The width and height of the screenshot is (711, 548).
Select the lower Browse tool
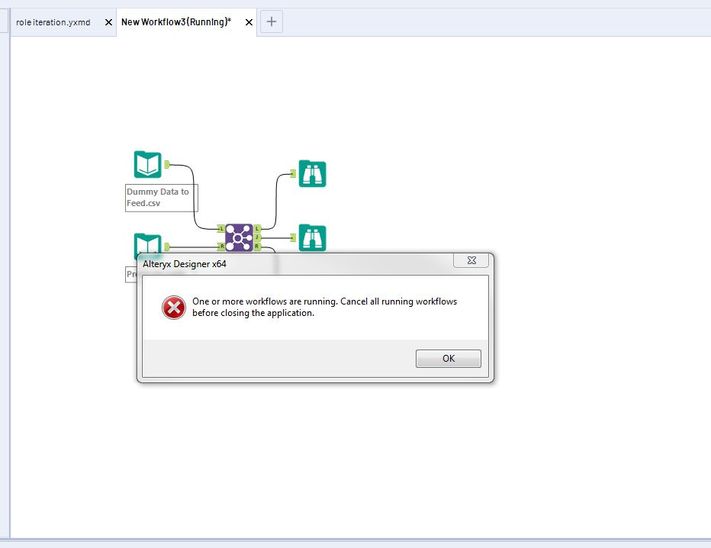[312, 238]
